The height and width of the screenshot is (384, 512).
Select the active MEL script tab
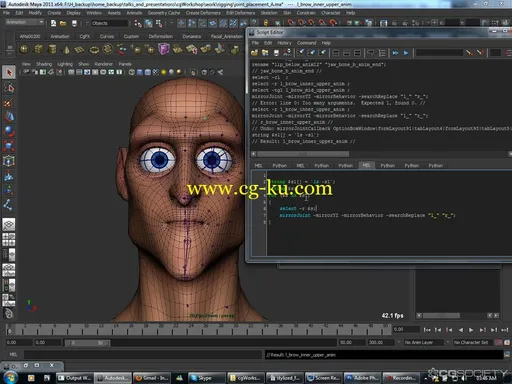point(366,165)
